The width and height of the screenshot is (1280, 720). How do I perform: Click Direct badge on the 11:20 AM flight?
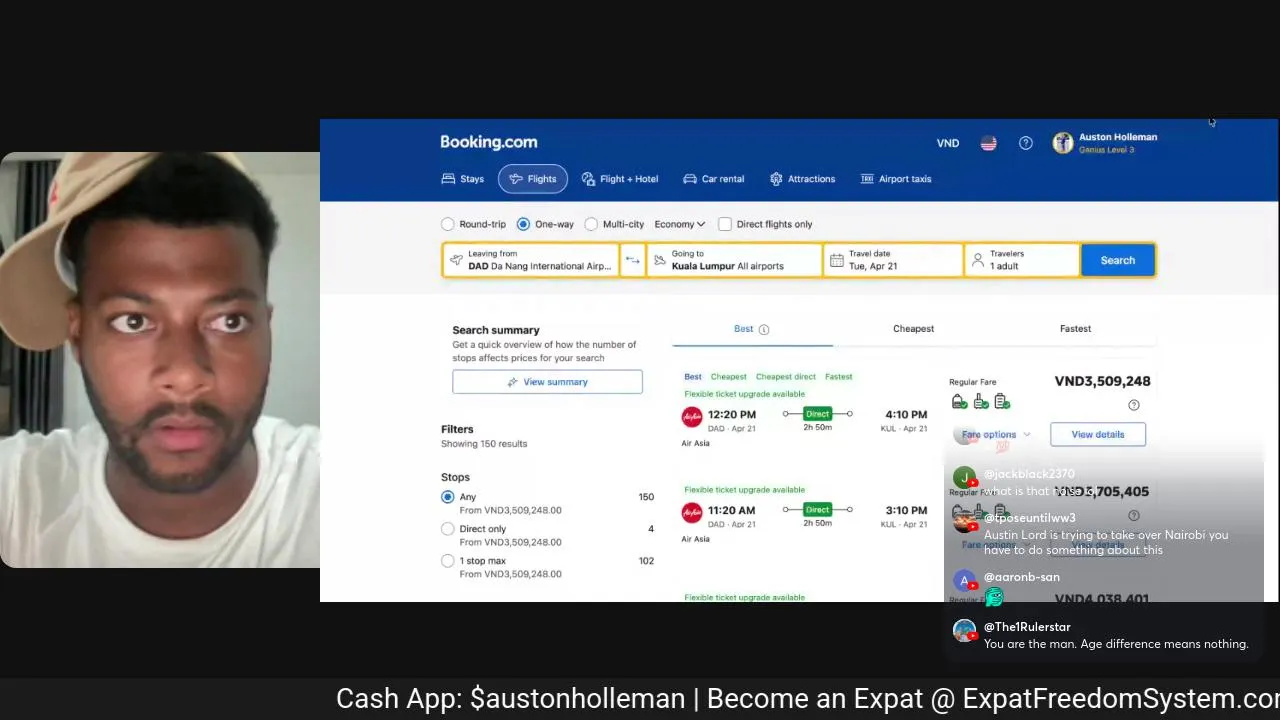click(817, 510)
